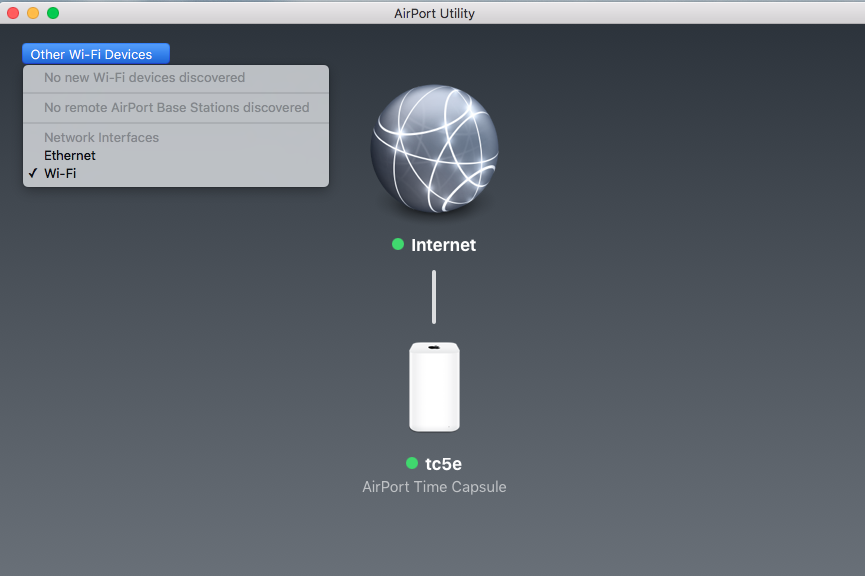Click the AirPort Time Capsule label
865x576 pixels.
pos(434,487)
